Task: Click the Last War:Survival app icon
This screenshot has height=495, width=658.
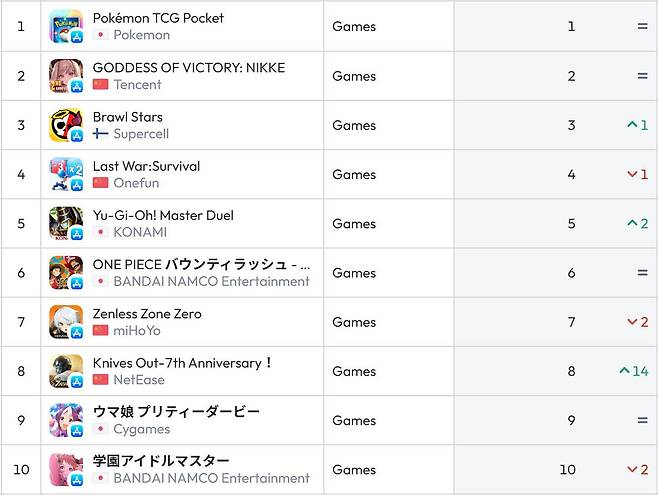Action: [66, 174]
